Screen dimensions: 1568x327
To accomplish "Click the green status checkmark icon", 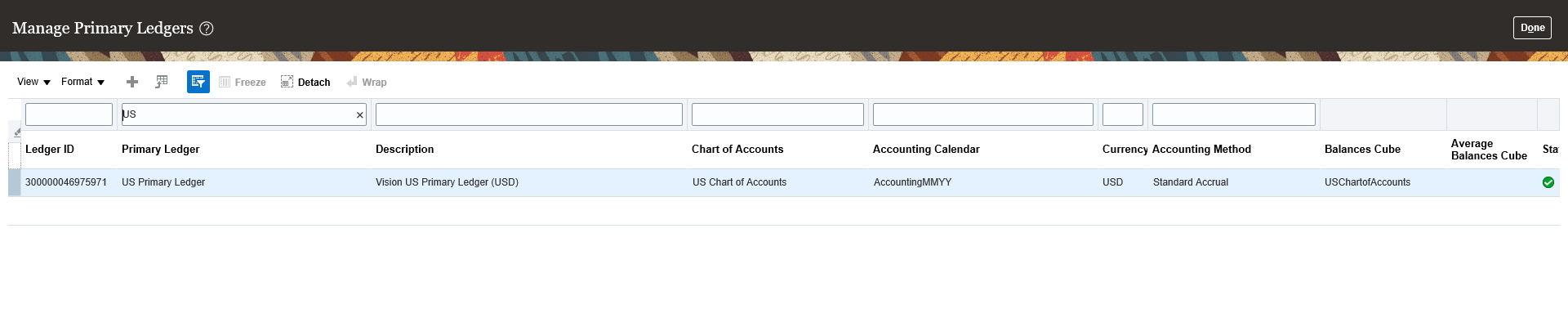I will pyautogui.click(x=1548, y=182).
